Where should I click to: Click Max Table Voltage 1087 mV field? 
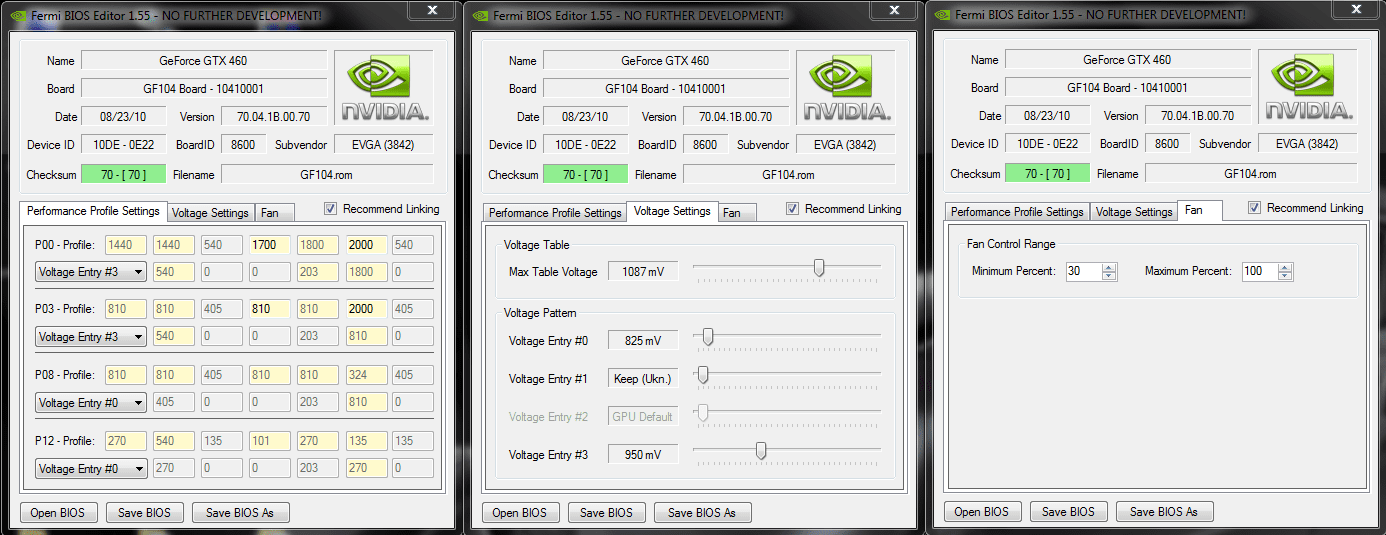pyautogui.click(x=643, y=271)
